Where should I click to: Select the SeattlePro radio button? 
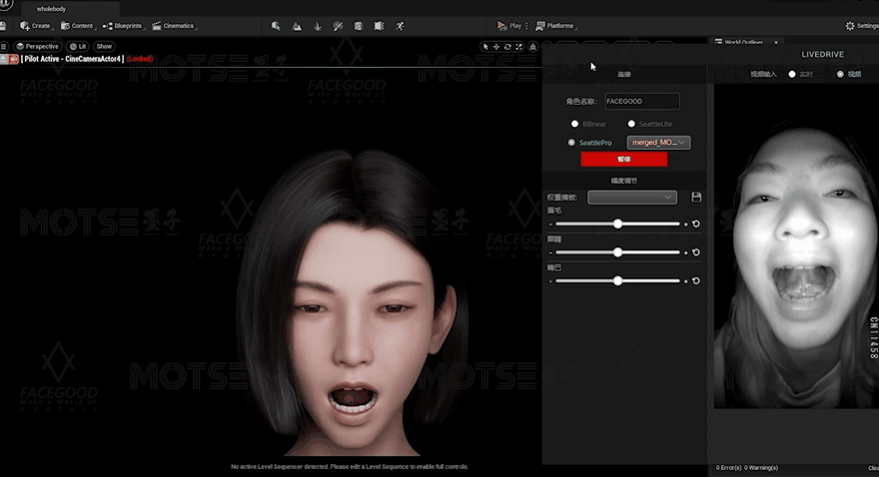click(x=571, y=142)
